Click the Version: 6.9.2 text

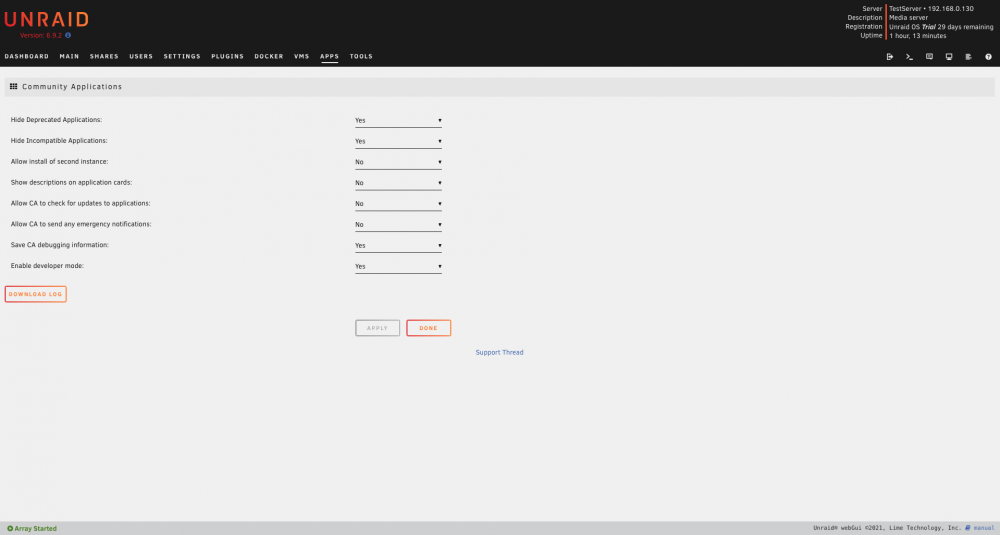41,36
